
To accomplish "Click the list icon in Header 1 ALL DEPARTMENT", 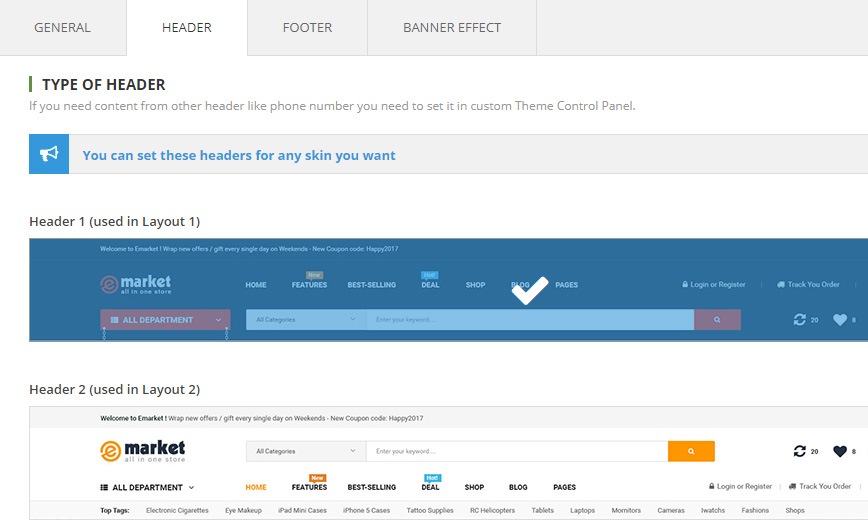I will click(x=115, y=320).
